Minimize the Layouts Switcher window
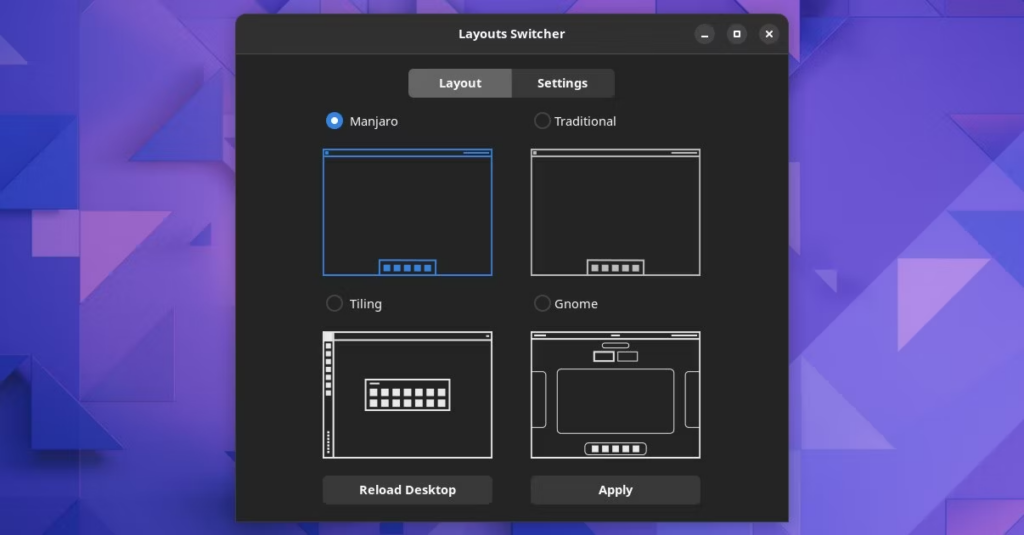The image size is (1024, 535). click(x=705, y=34)
